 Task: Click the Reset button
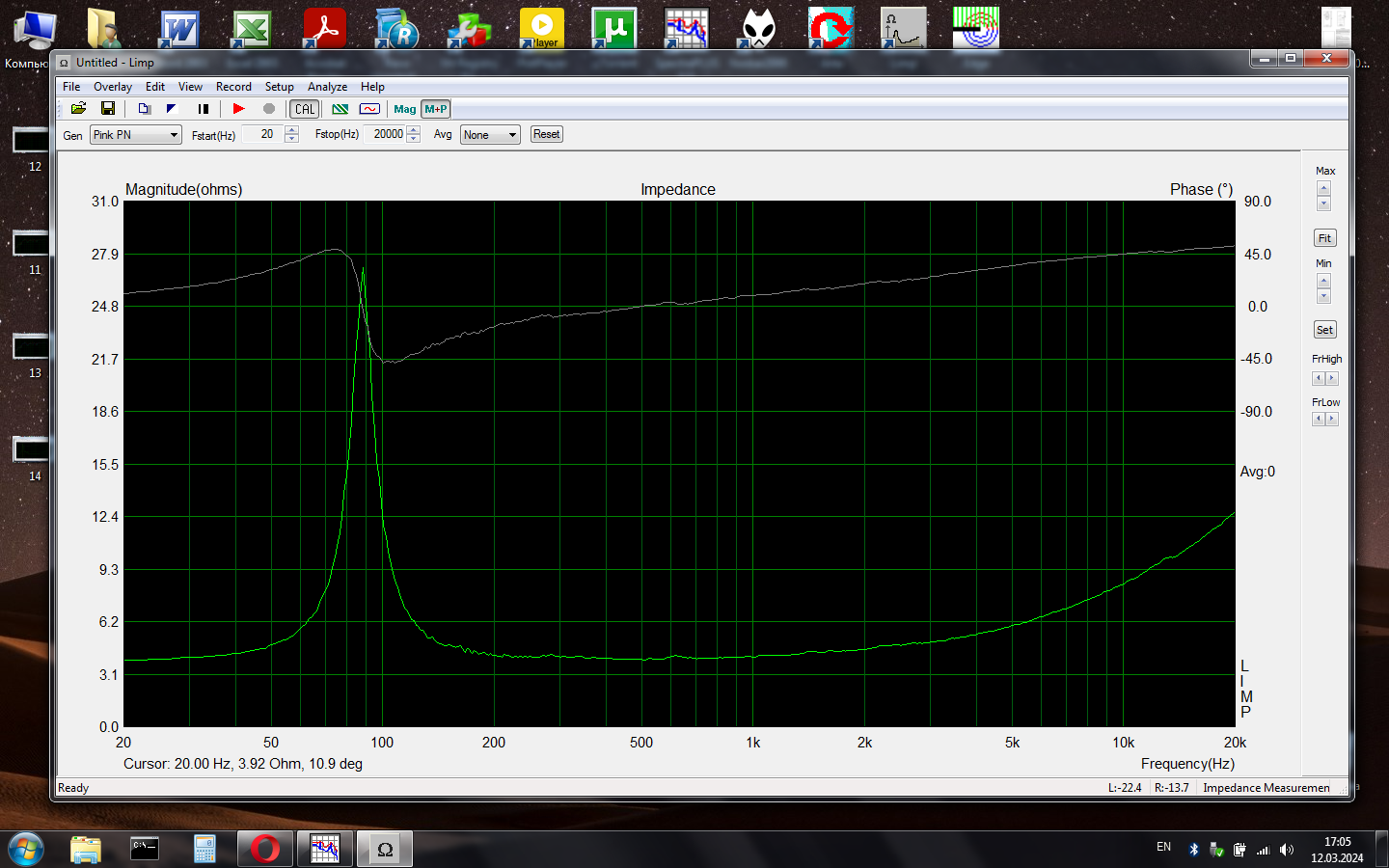[x=547, y=134]
